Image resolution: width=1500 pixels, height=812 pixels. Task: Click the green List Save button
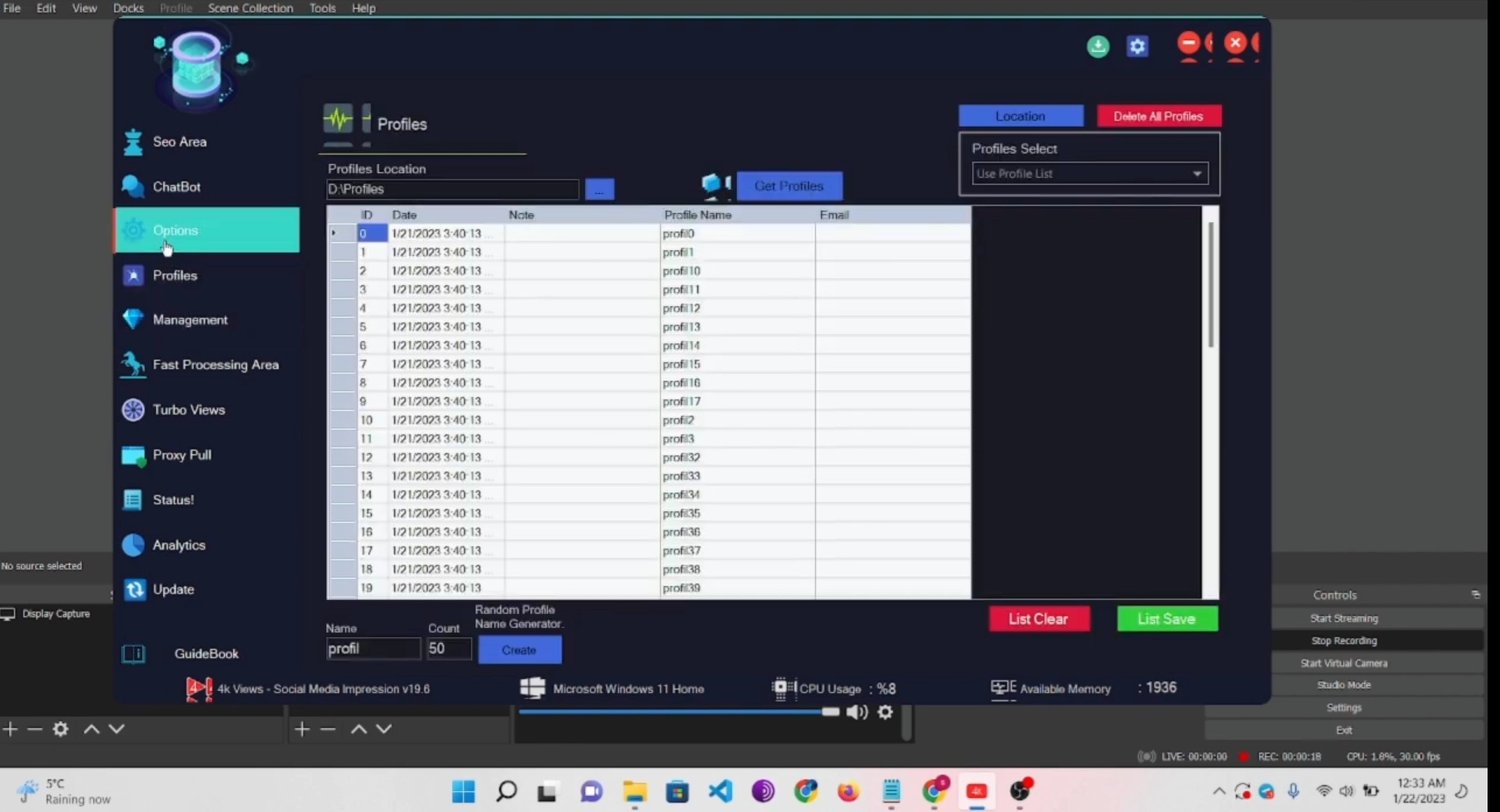pyautogui.click(x=1167, y=619)
